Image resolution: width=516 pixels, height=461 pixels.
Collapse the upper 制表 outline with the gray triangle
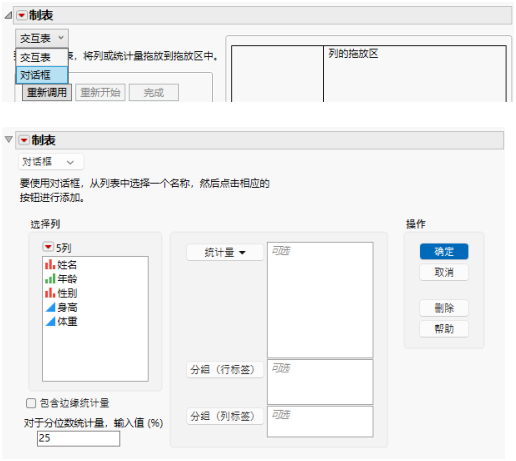8,15
